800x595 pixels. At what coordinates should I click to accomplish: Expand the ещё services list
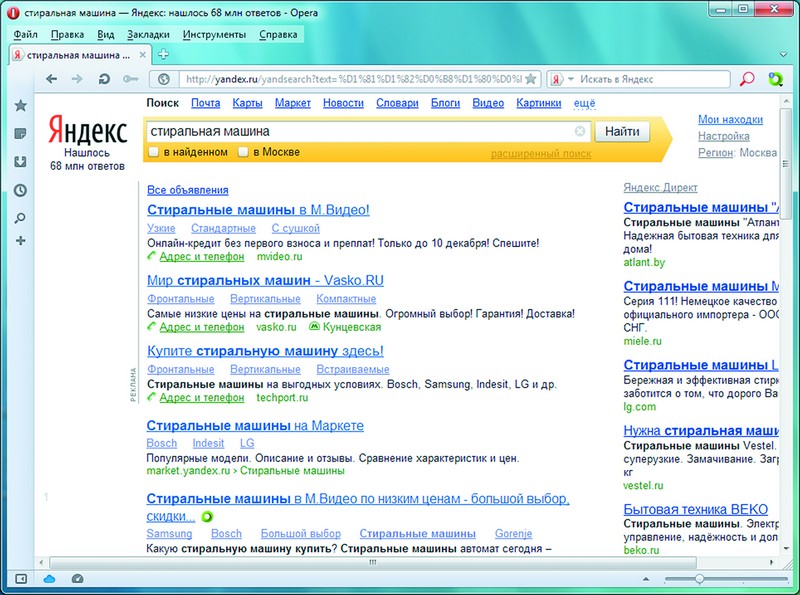[x=584, y=103]
